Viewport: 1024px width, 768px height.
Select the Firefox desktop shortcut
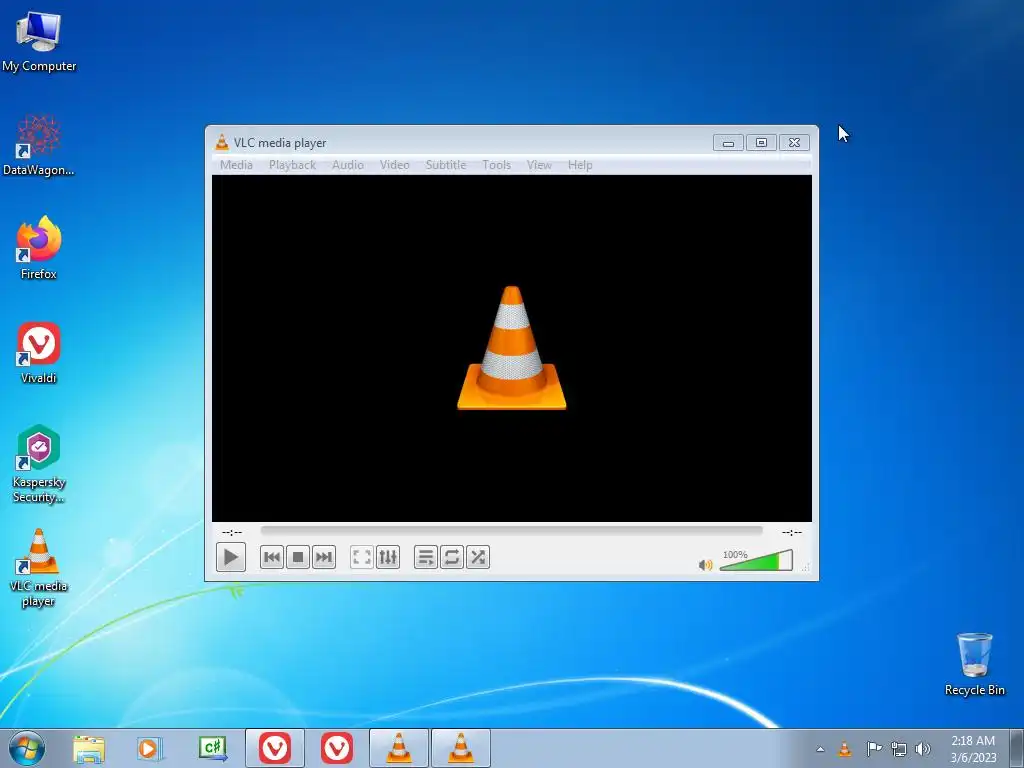coord(39,248)
